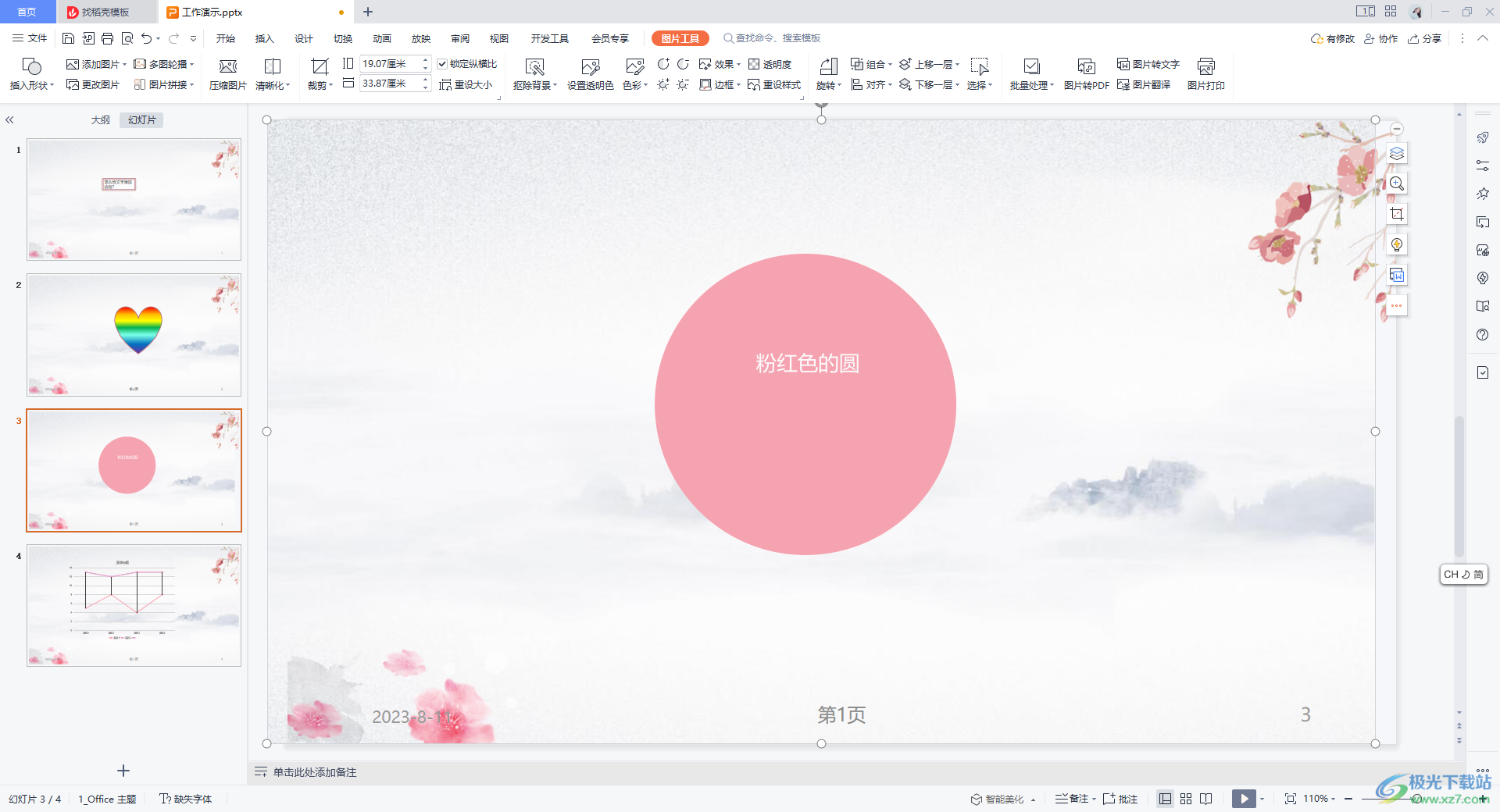The height and width of the screenshot is (812, 1500).
Task: Undo the last action
Action: (x=146, y=38)
